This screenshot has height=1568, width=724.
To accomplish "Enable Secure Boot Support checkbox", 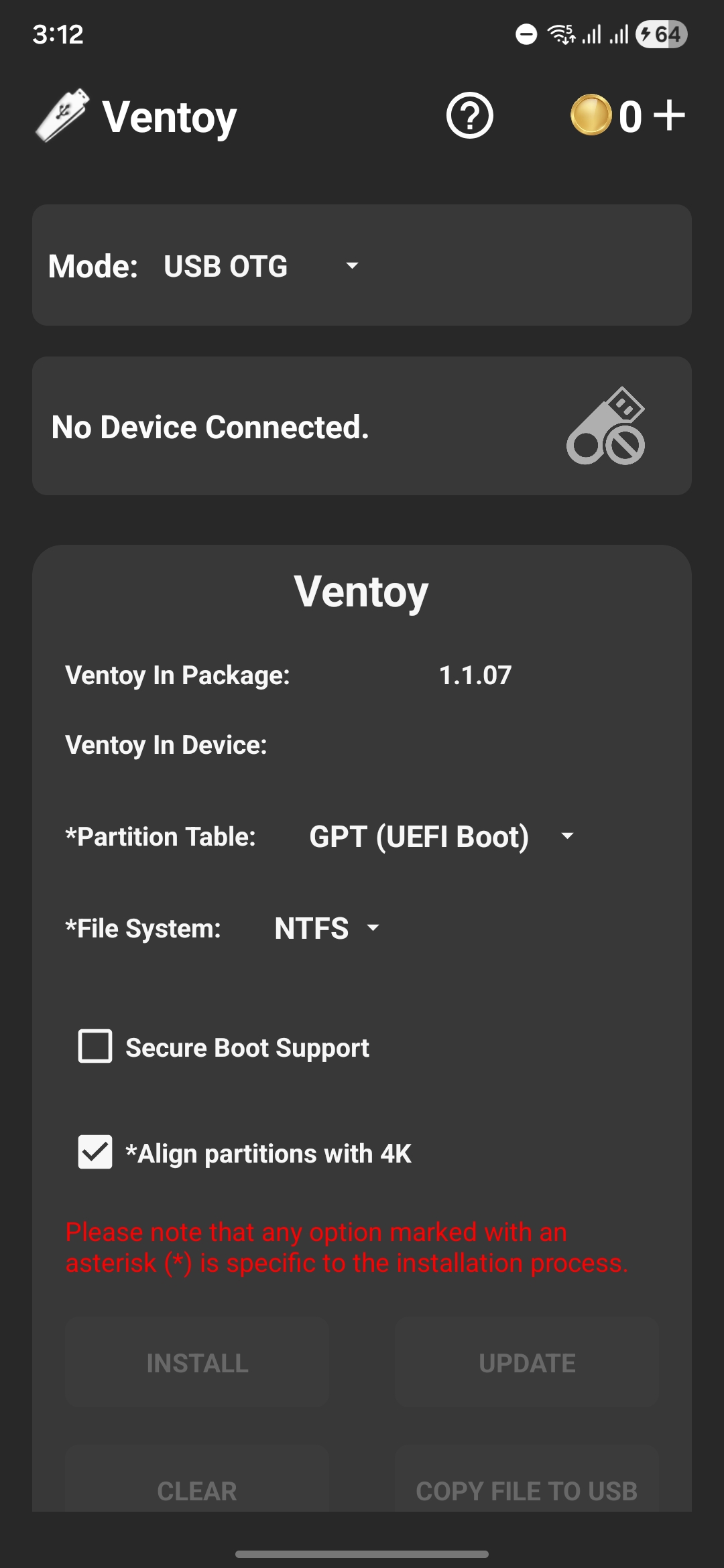I will pos(95,1047).
